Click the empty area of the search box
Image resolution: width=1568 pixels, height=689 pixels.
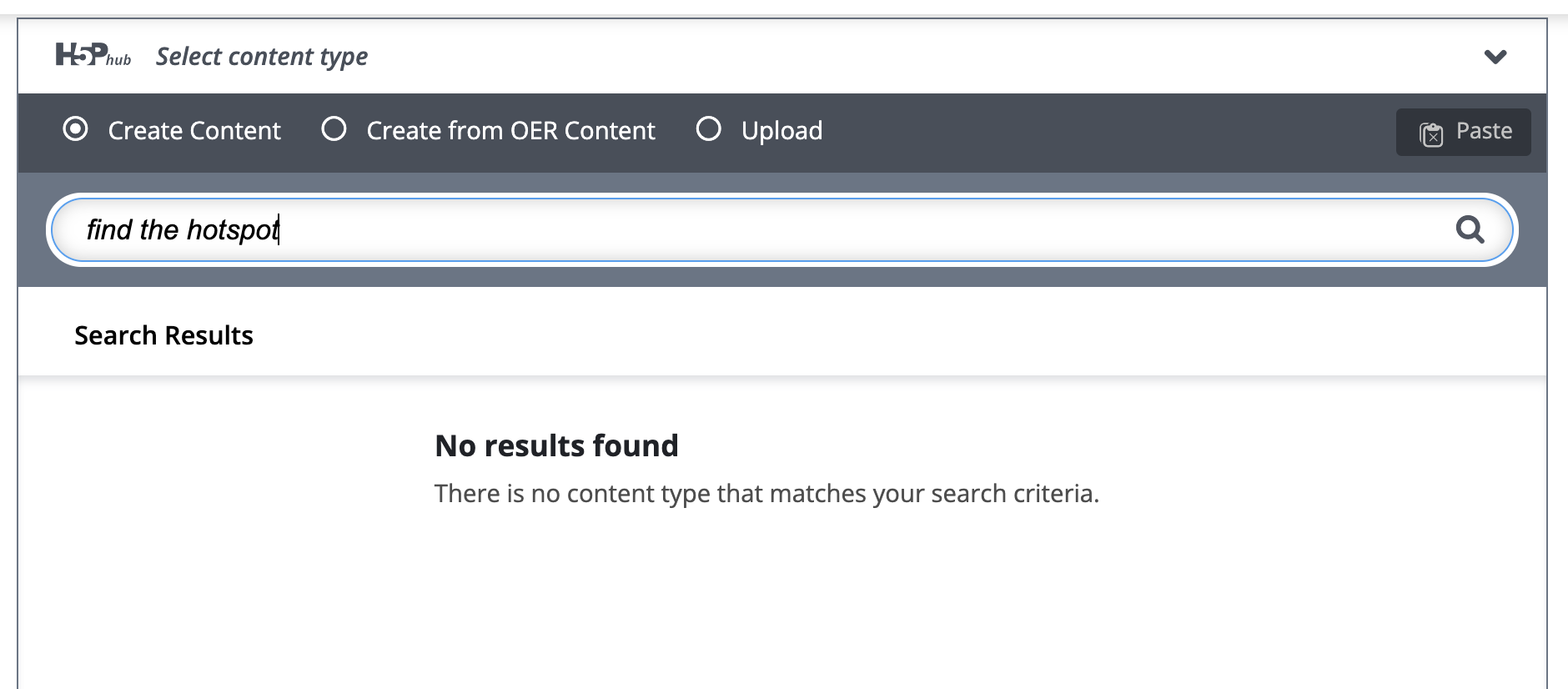(834, 229)
